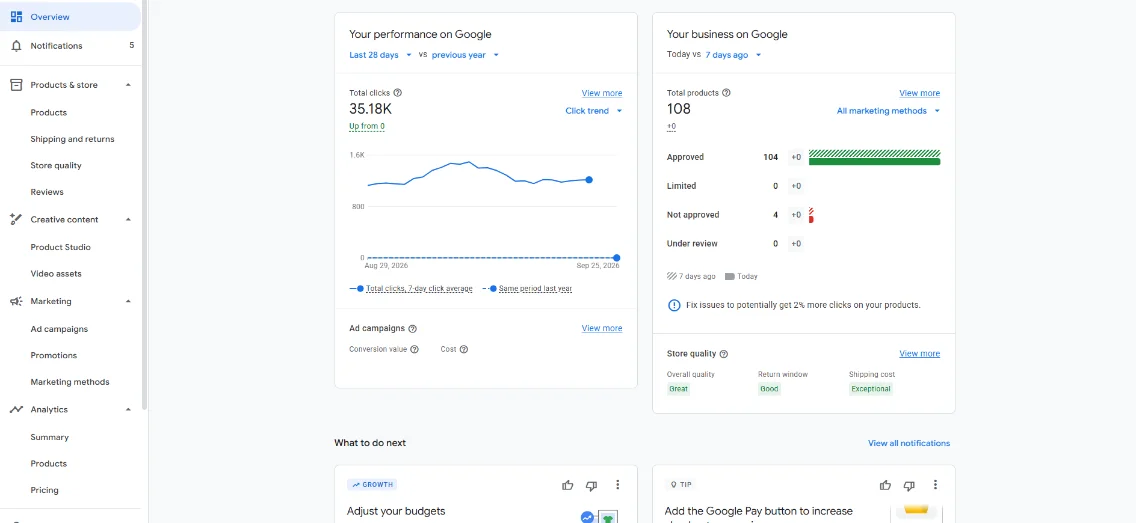The height and width of the screenshot is (523, 1136).
Task: Click the Overview dashboard icon
Action: pyautogui.click(x=16, y=17)
